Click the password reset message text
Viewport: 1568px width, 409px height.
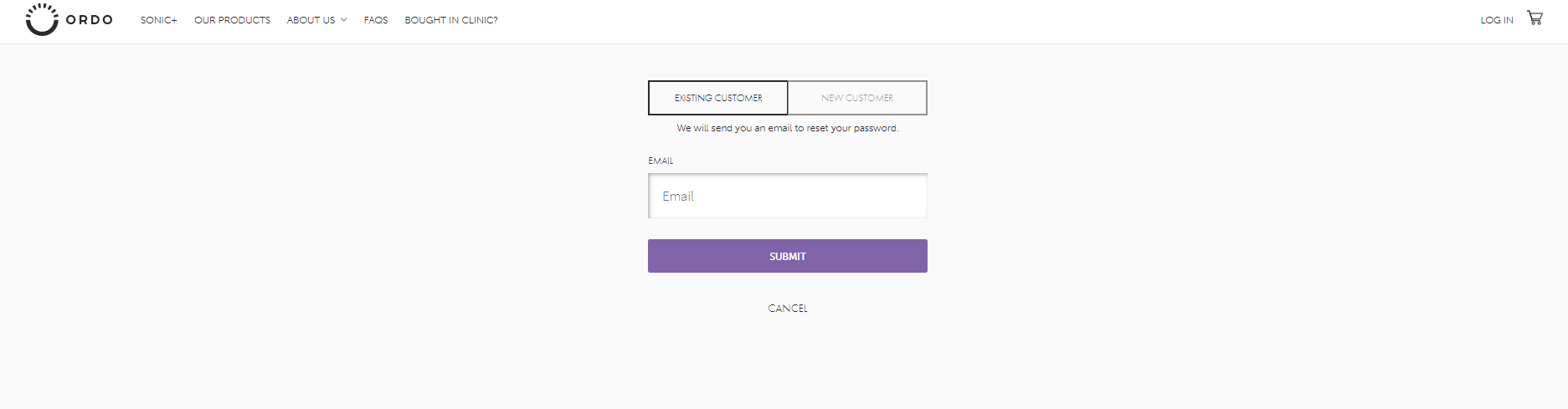pos(788,128)
